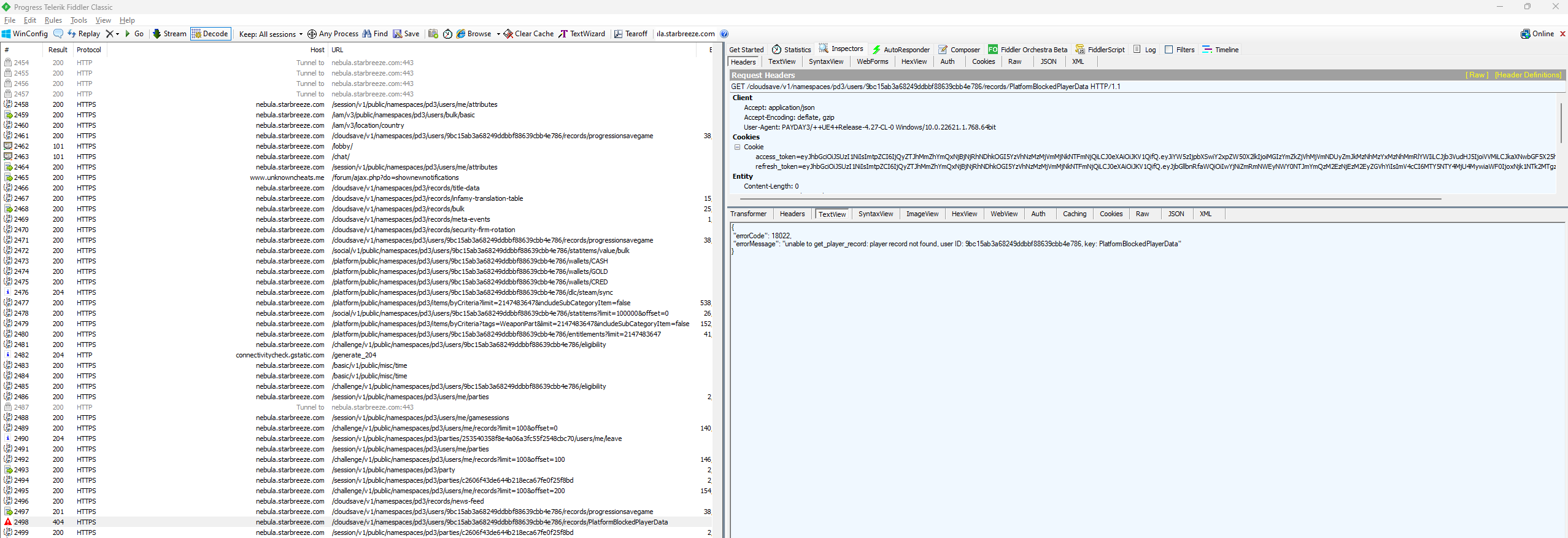Open the File menu
The image size is (1568, 538).
(10, 20)
